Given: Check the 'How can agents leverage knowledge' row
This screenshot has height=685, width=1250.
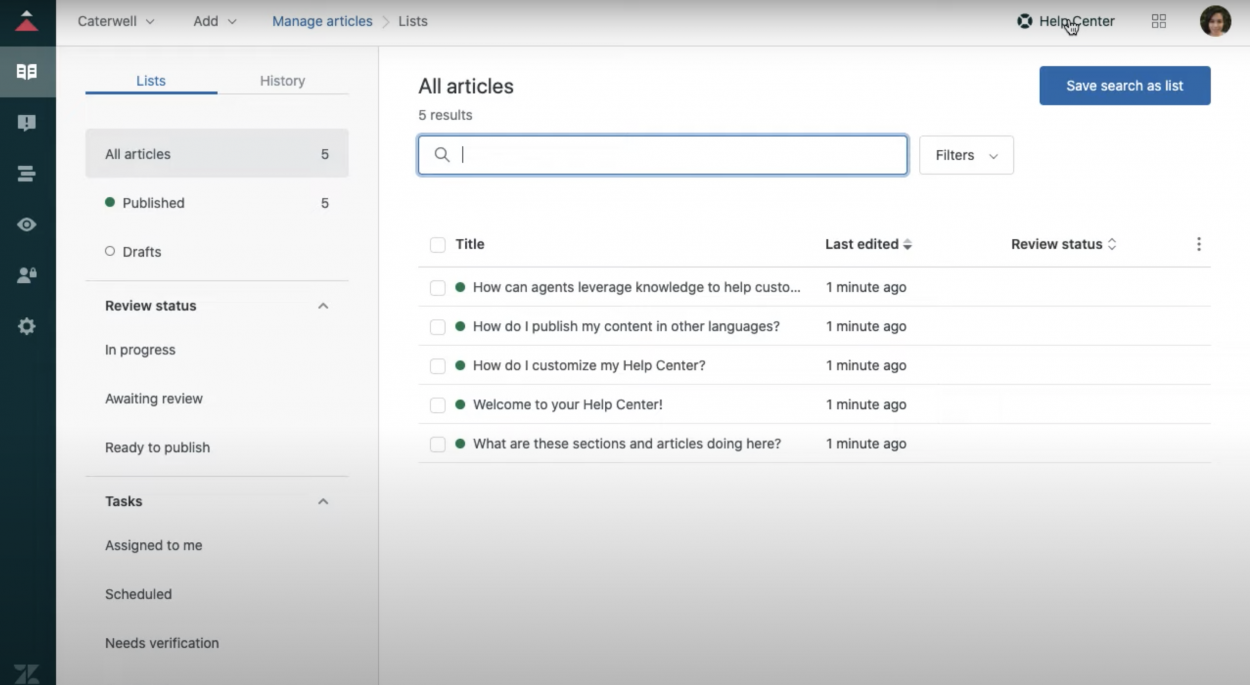Looking at the screenshot, I should click(x=437, y=288).
